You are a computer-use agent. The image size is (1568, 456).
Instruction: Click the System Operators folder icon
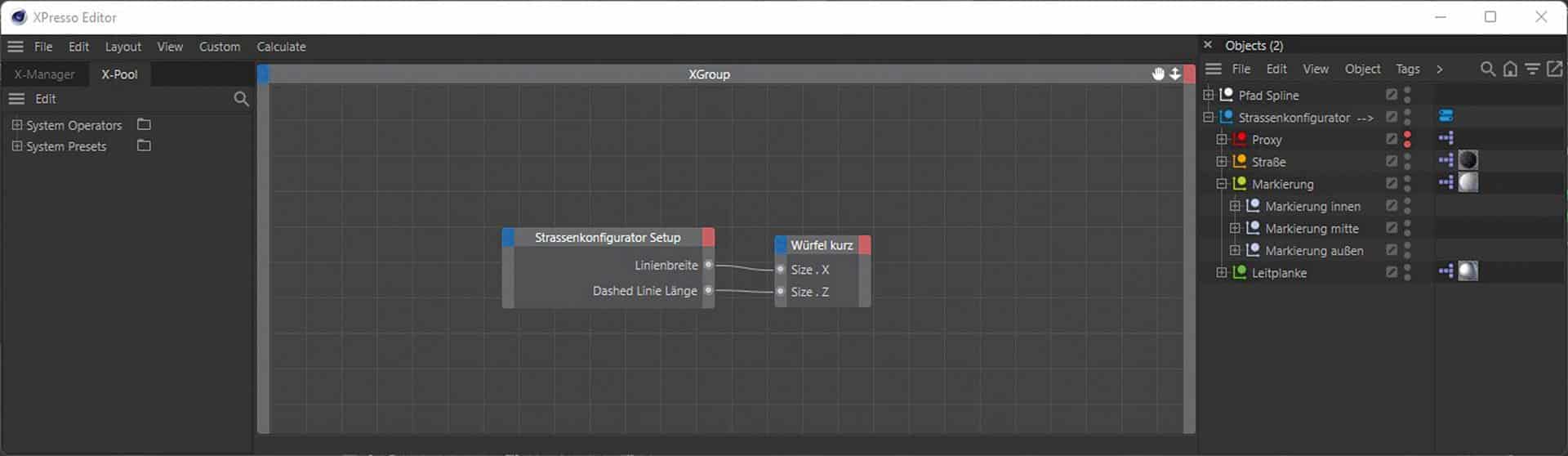coord(145,124)
